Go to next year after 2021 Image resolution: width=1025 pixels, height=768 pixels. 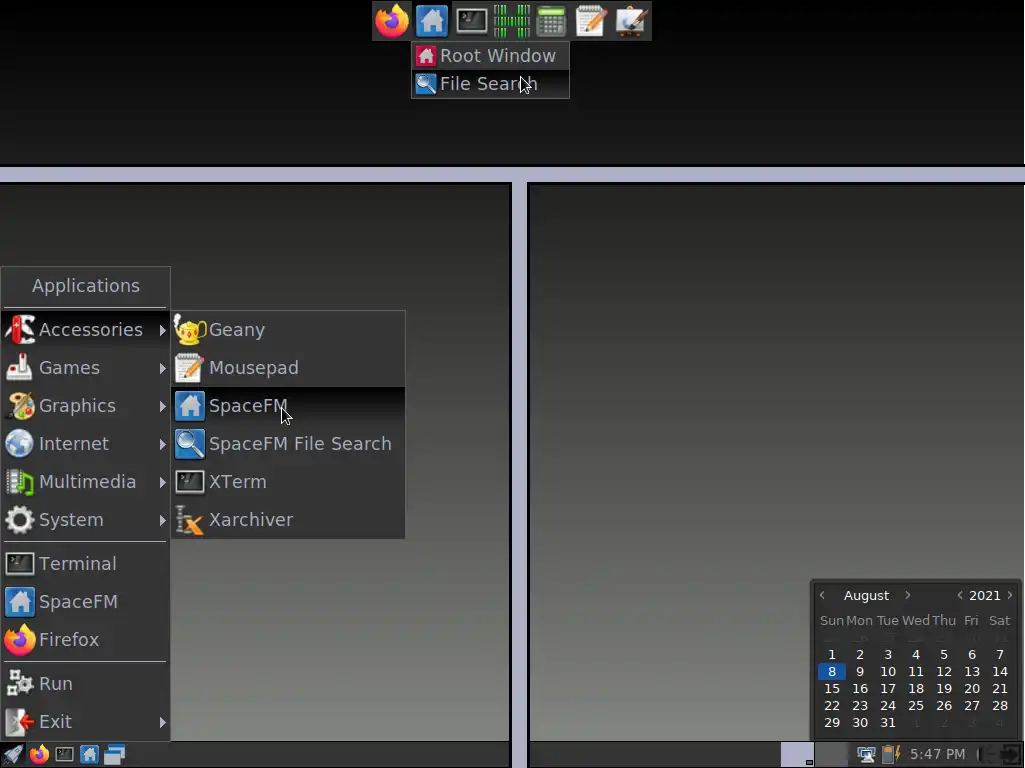[x=1010, y=595]
